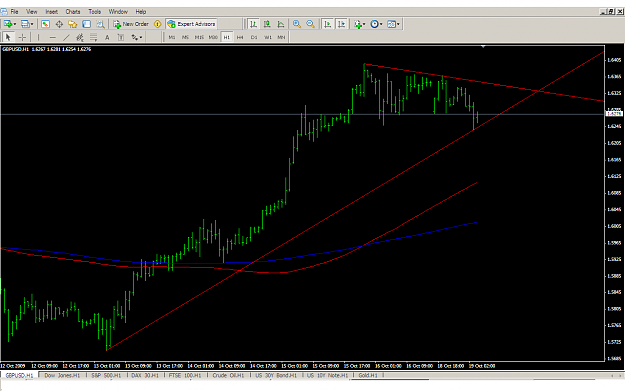Switch chart to Candlesticks mode
Image resolution: width=625 pixels, height=391 pixels.
pos(267,24)
